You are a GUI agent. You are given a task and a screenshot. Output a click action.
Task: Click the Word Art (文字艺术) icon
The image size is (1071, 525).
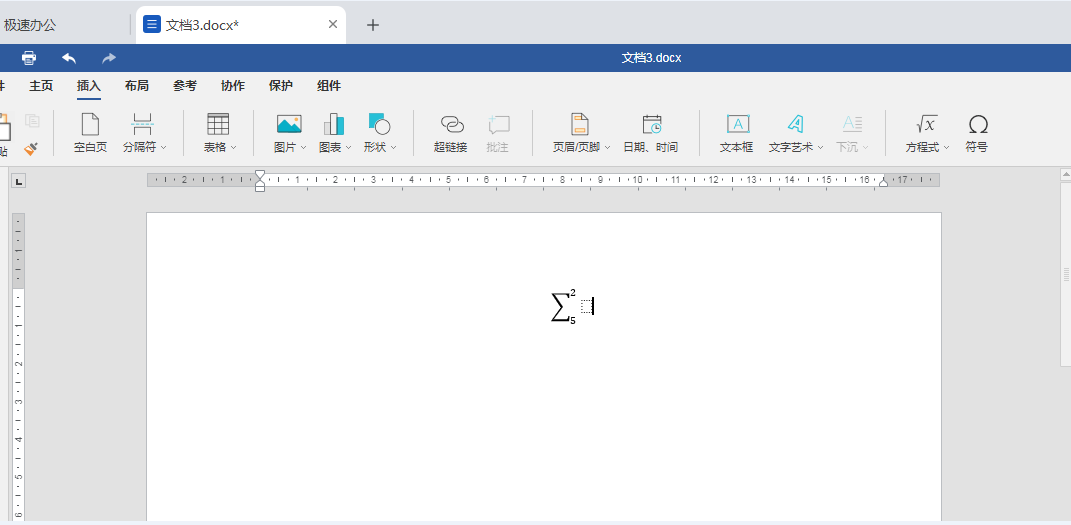coord(794,124)
